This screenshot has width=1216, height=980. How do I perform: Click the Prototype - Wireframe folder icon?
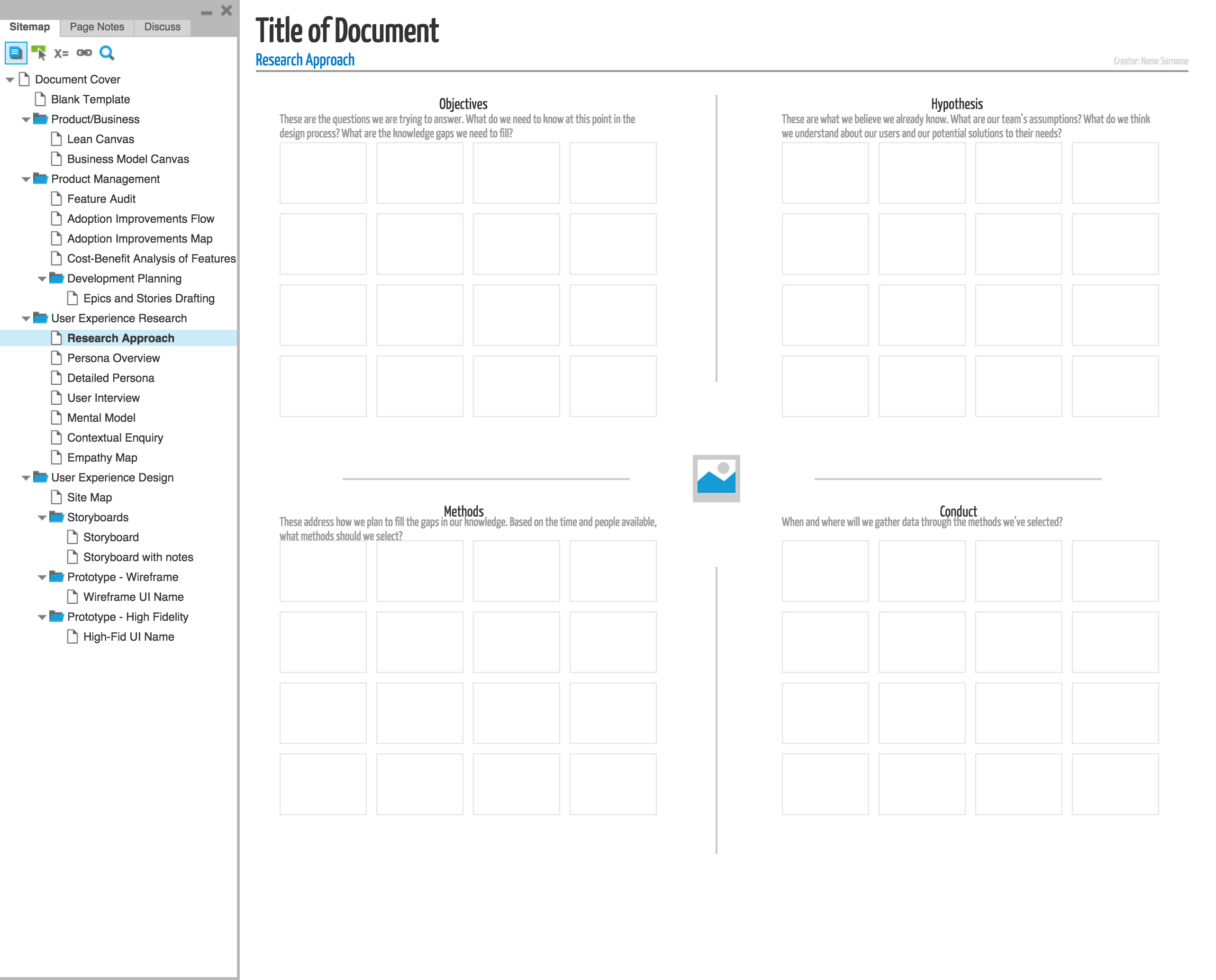(56, 576)
